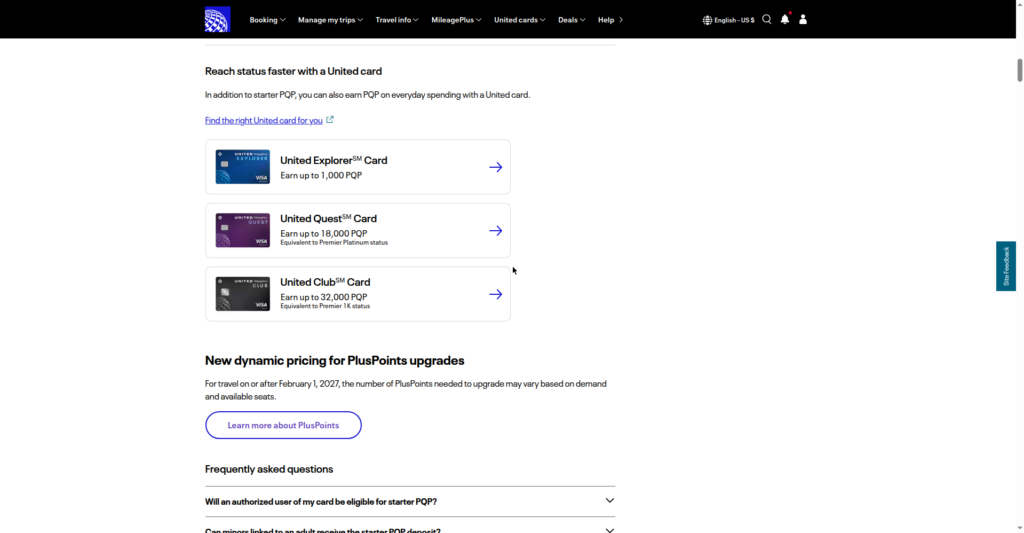The image size is (1024, 533).
Task: Click the purple United Quest card image
Action: pos(243,230)
